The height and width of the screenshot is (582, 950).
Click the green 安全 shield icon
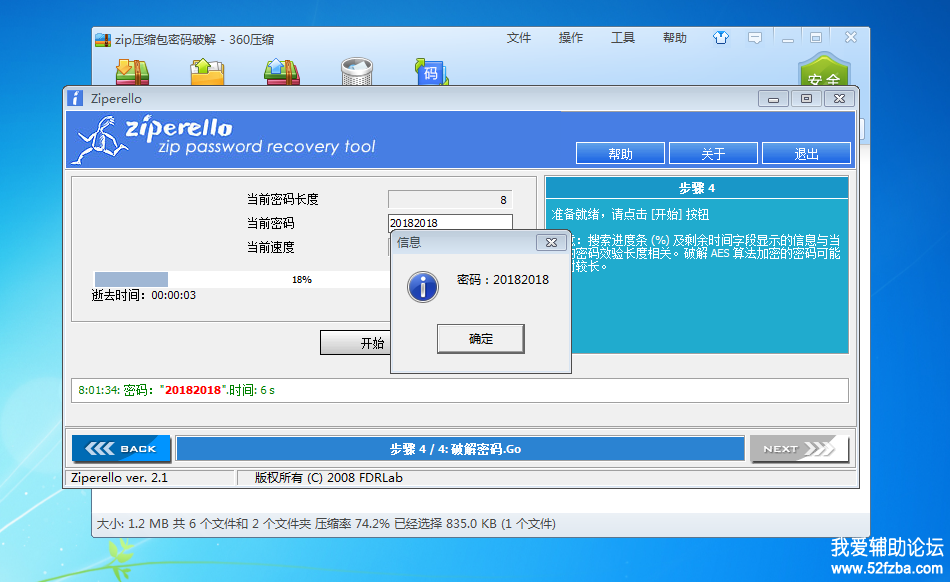824,70
